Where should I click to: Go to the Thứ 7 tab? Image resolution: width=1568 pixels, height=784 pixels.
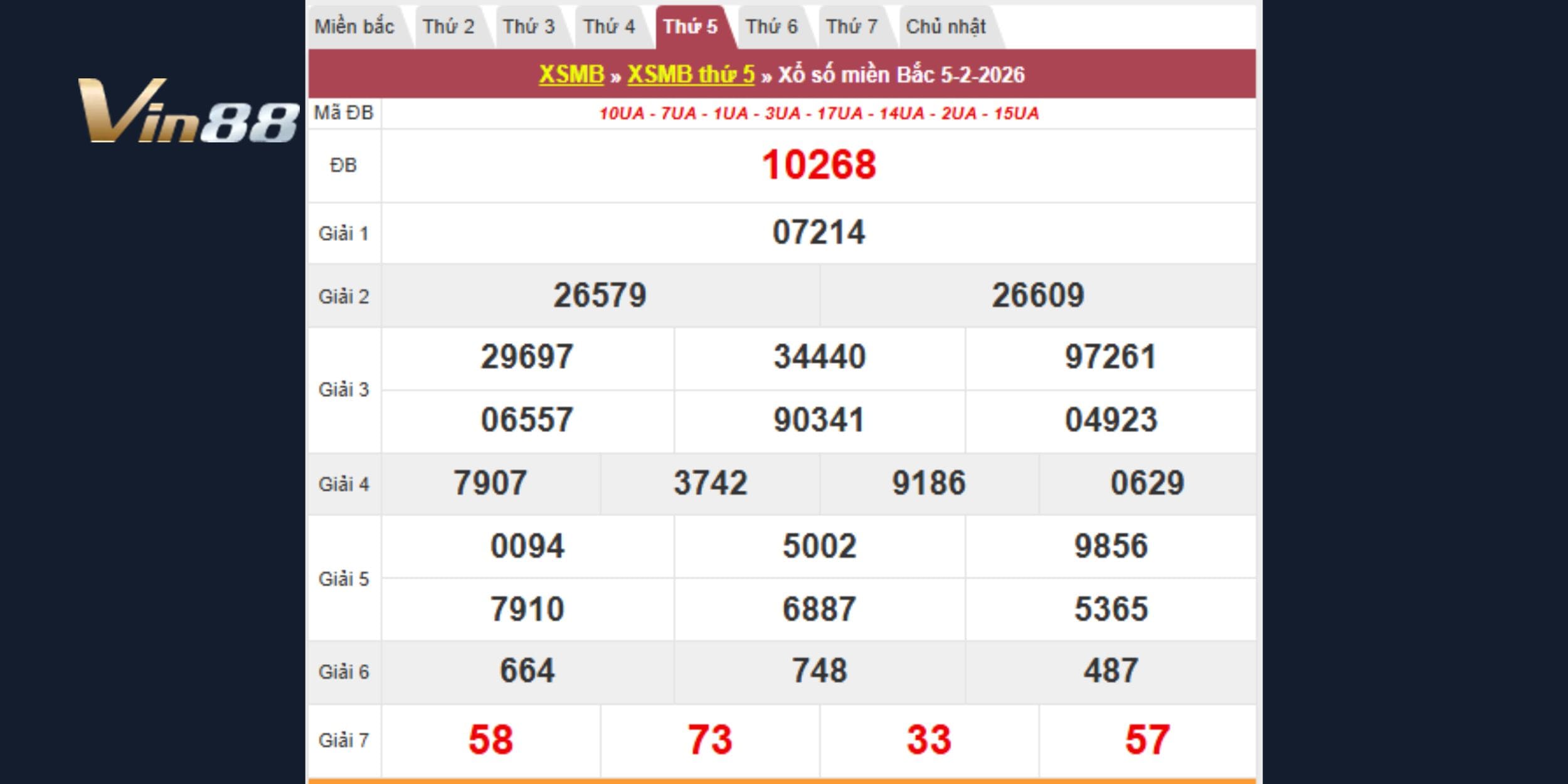point(852,27)
